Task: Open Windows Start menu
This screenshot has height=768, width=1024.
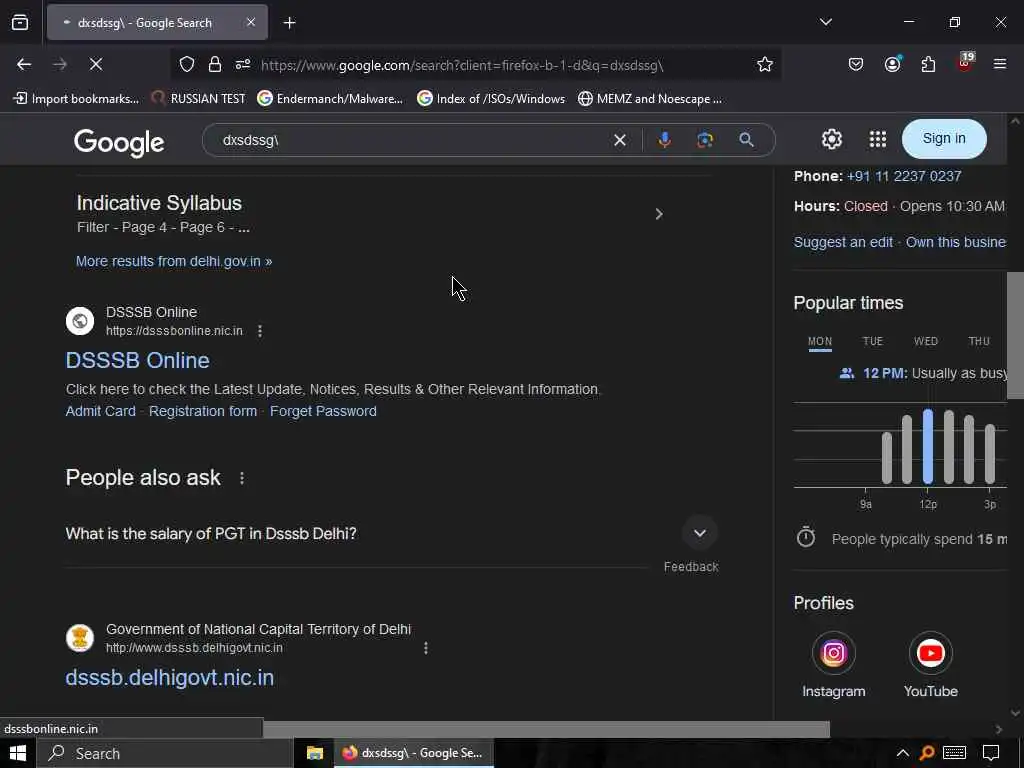Action: (18, 754)
